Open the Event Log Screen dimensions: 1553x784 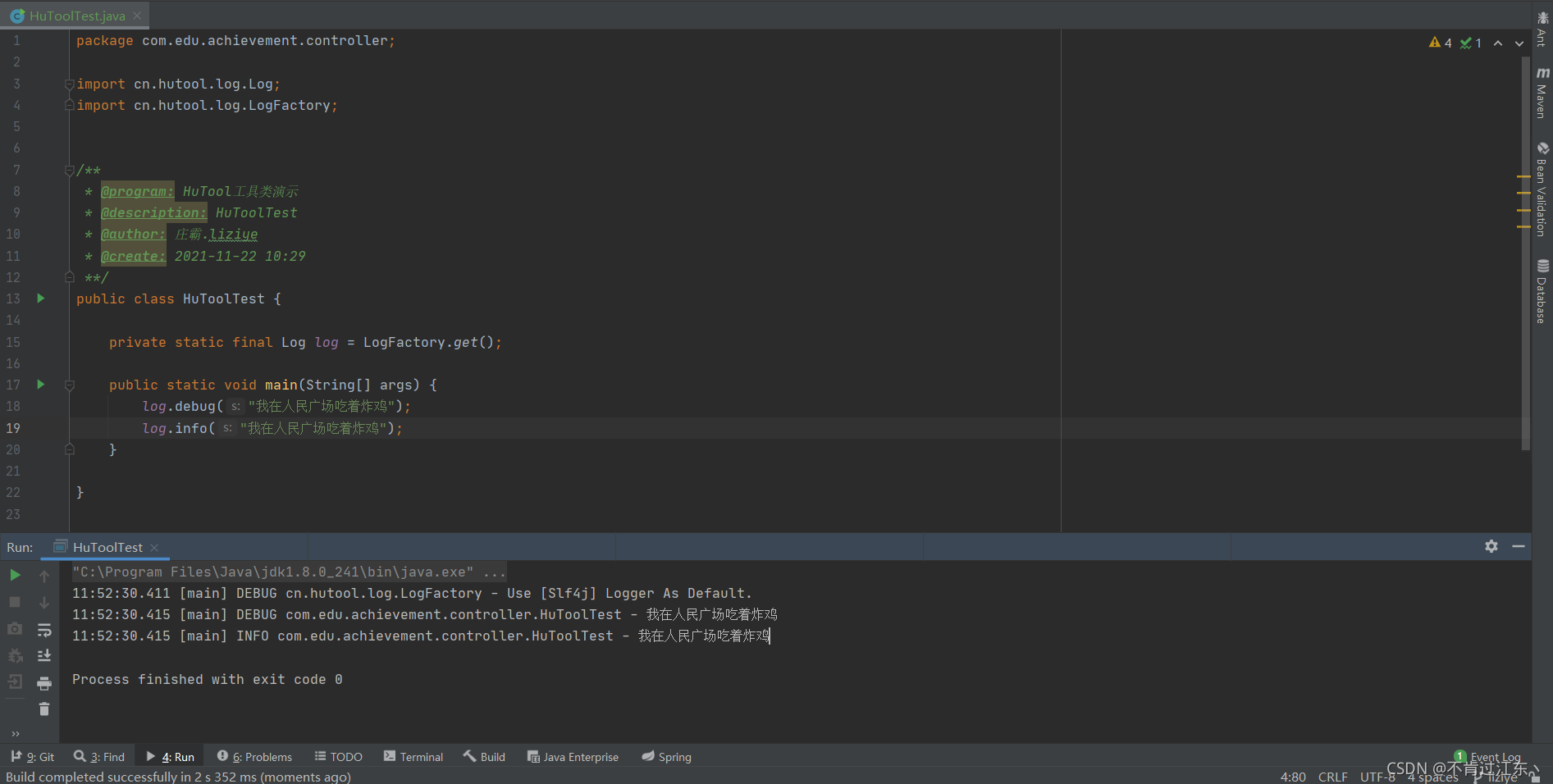tap(1487, 757)
